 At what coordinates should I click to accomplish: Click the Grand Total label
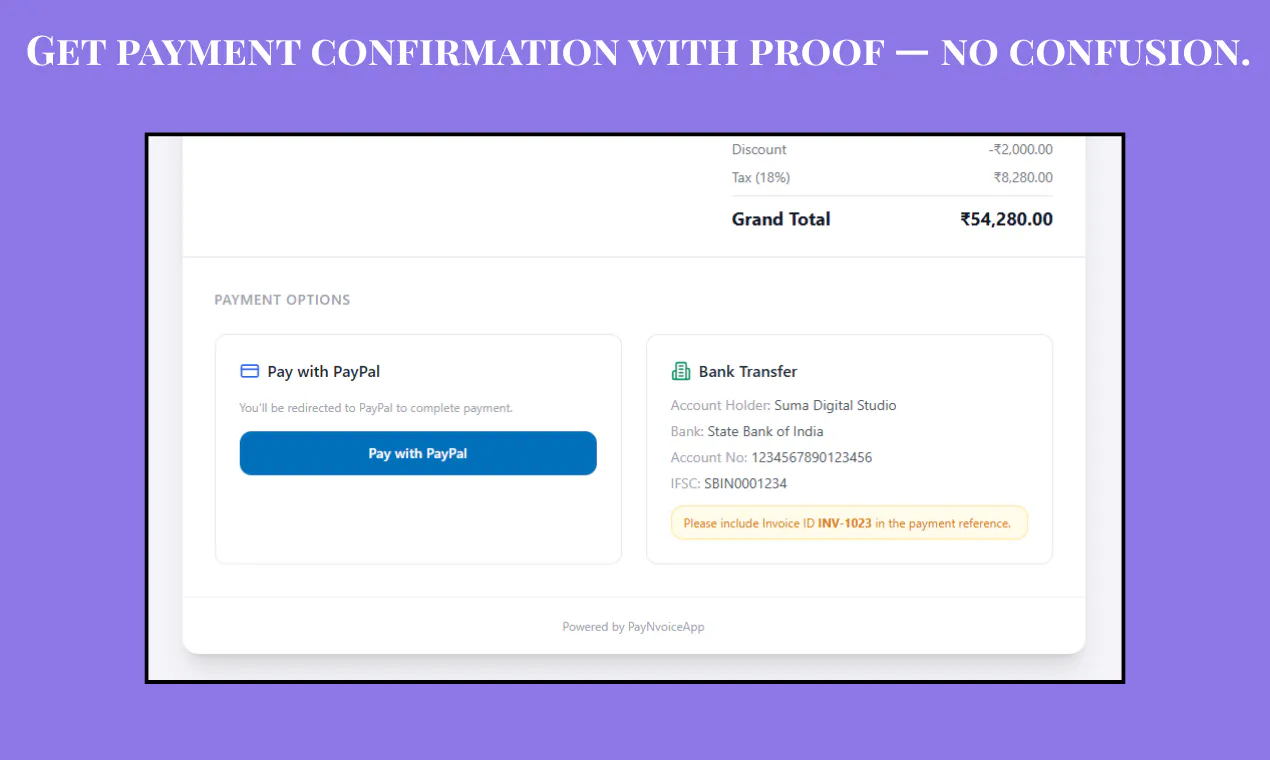pos(781,219)
